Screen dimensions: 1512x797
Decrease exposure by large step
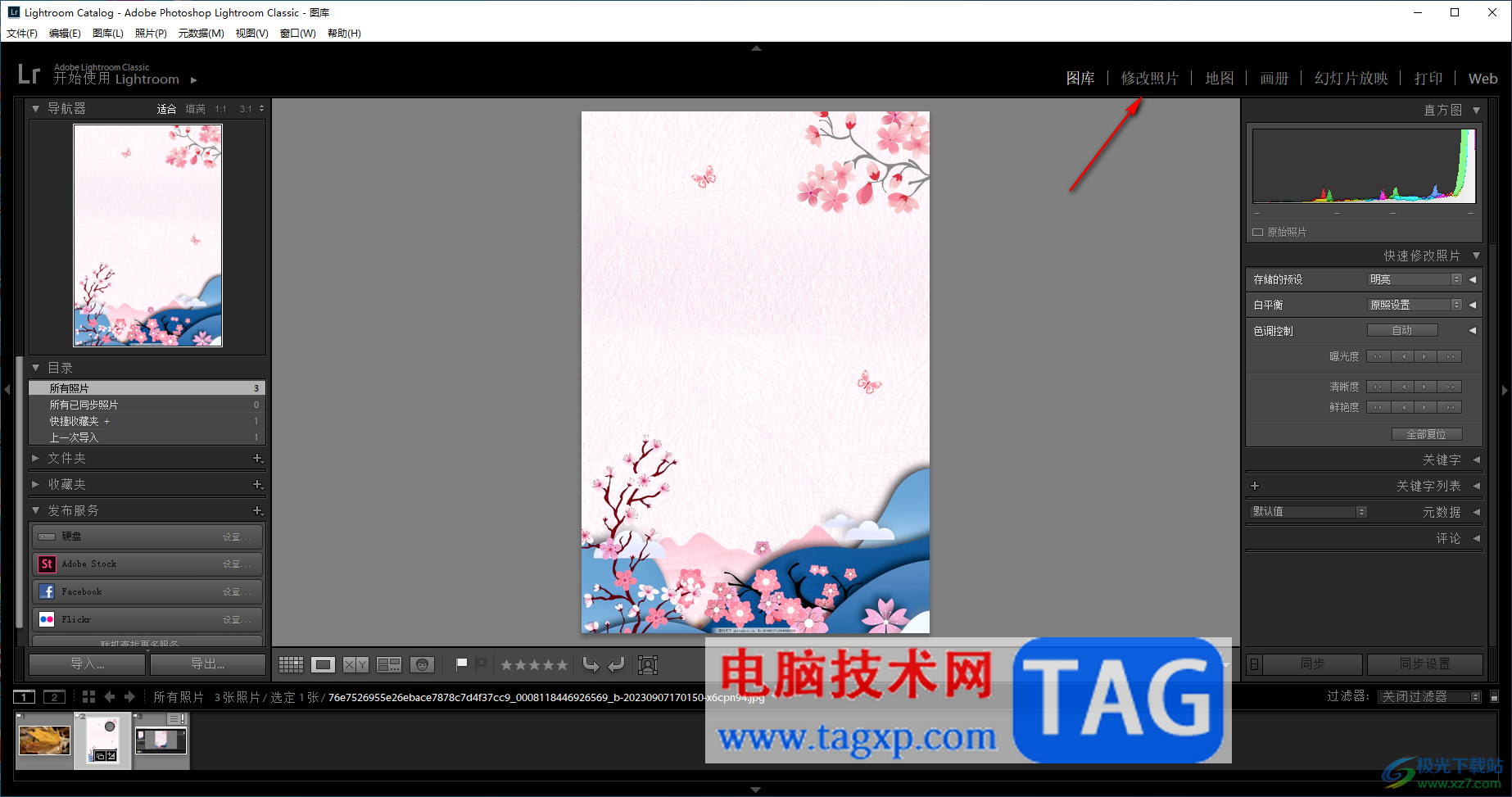tap(1378, 356)
